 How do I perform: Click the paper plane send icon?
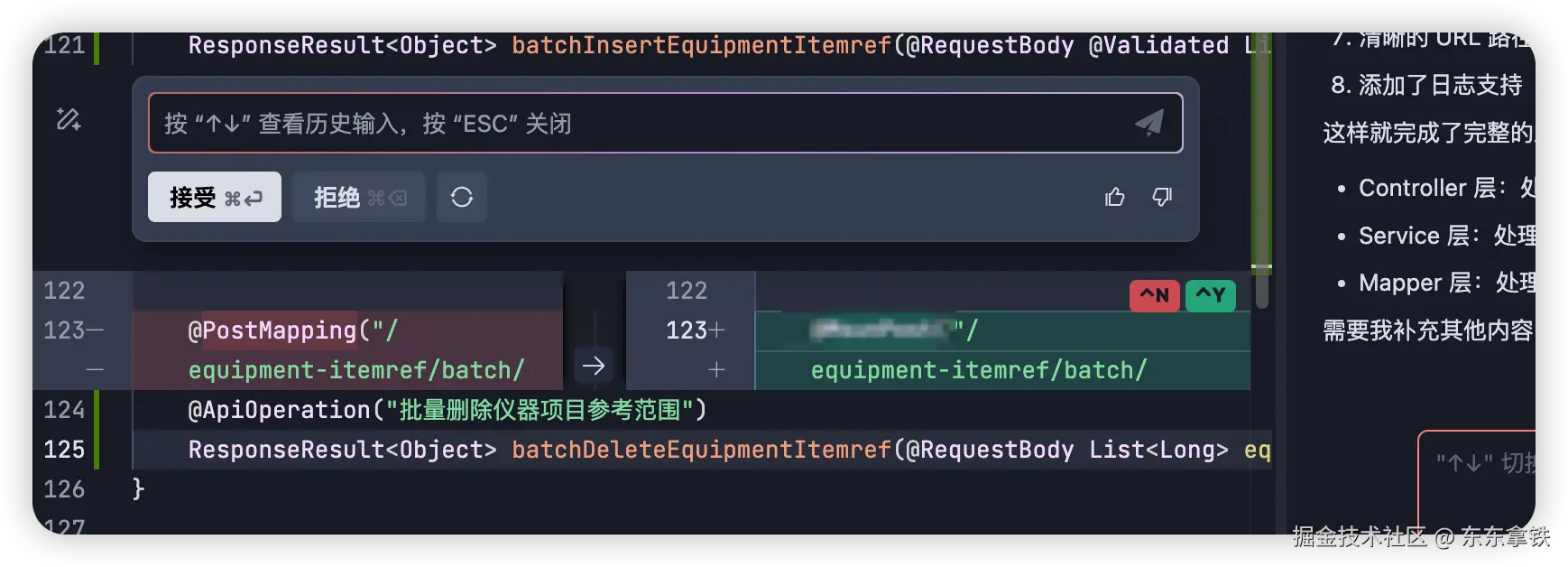(1148, 122)
